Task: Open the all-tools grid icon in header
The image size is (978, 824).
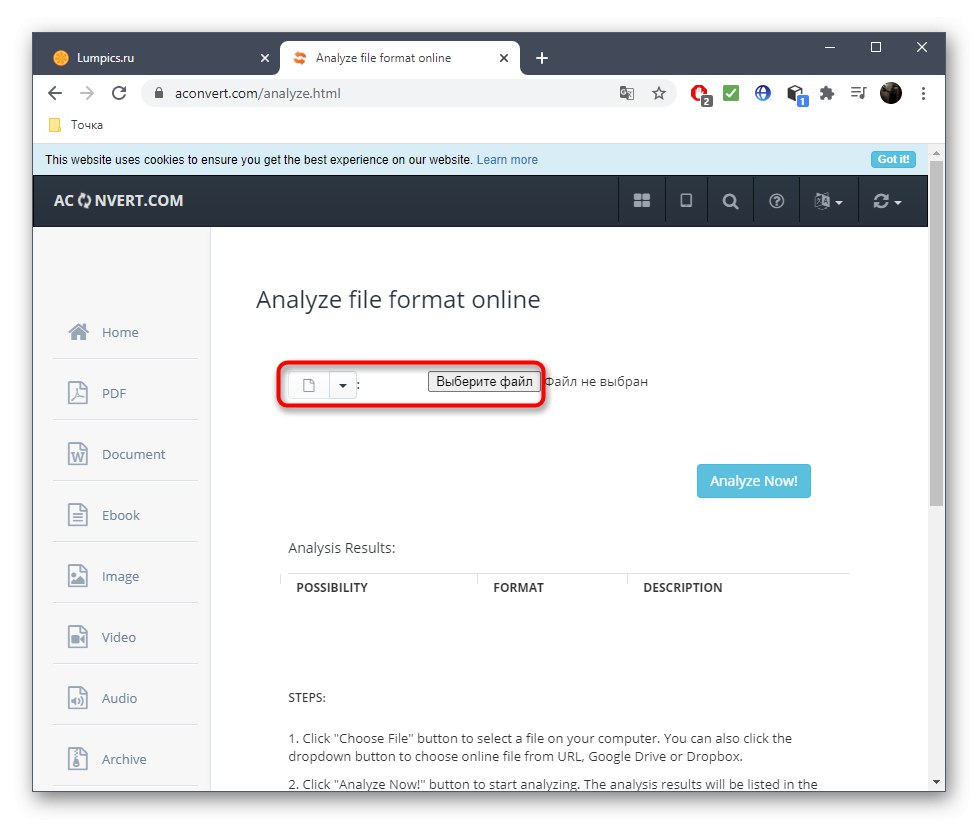Action: coord(642,200)
